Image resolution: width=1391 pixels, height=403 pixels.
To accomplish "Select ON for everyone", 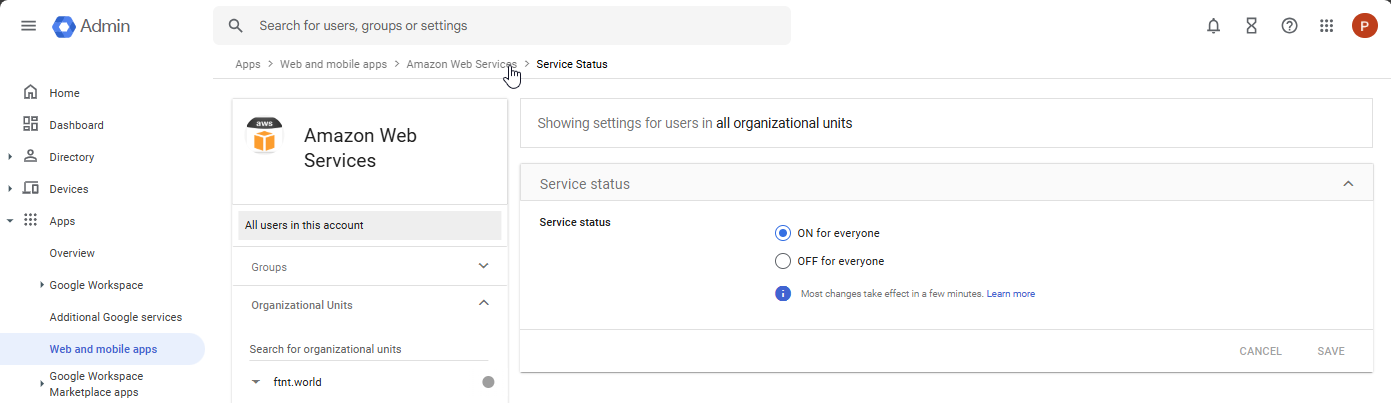I will 783,233.
